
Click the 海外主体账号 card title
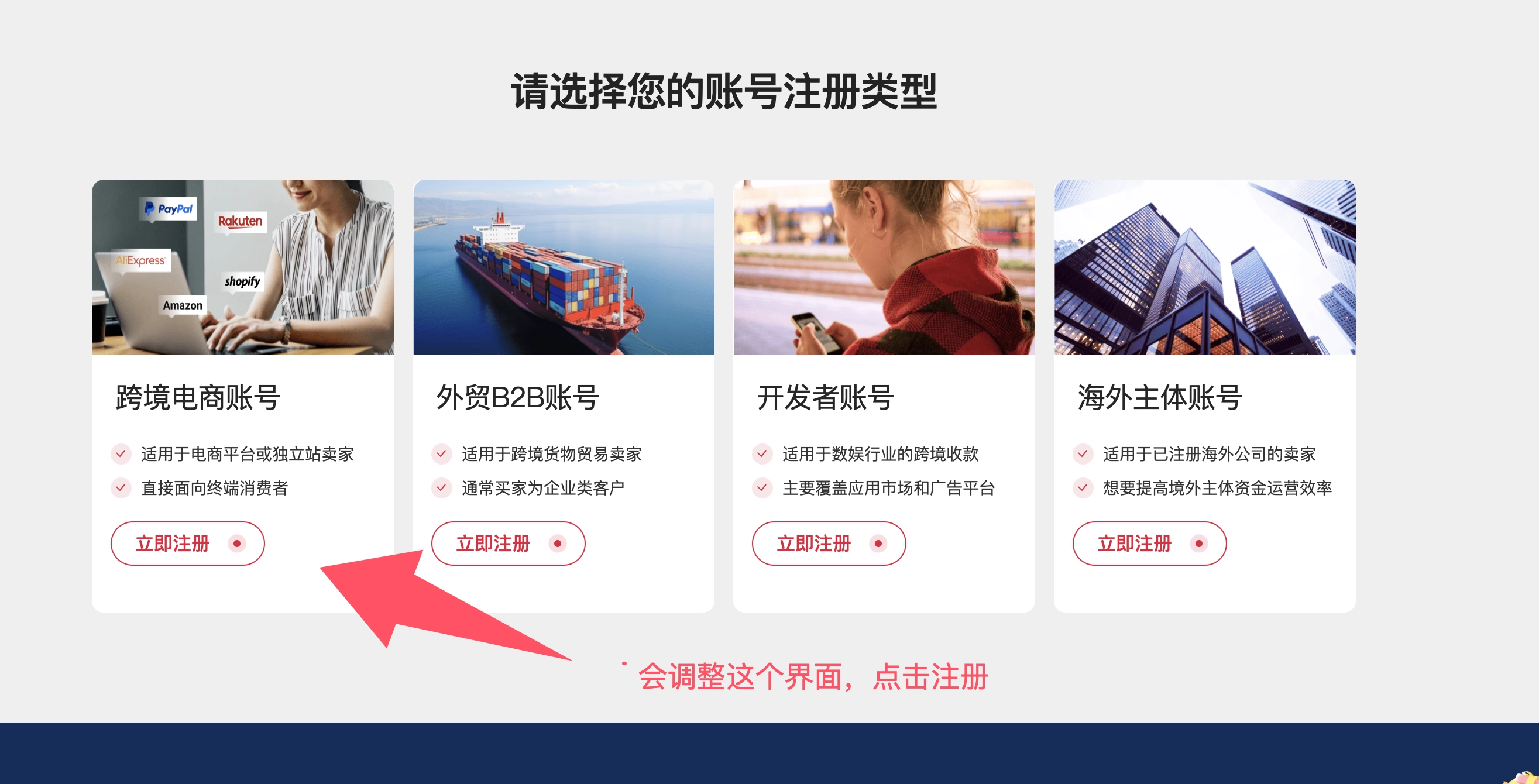point(1160,397)
